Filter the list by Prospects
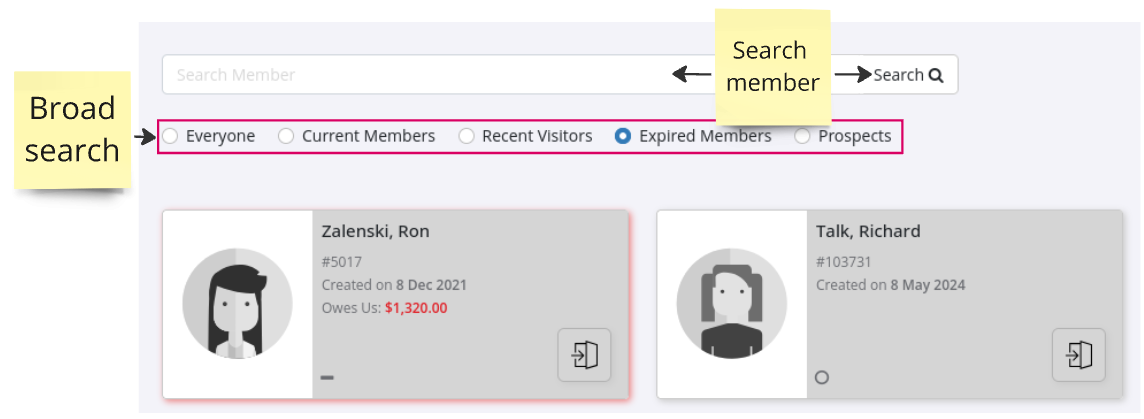 pyautogui.click(x=802, y=136)
